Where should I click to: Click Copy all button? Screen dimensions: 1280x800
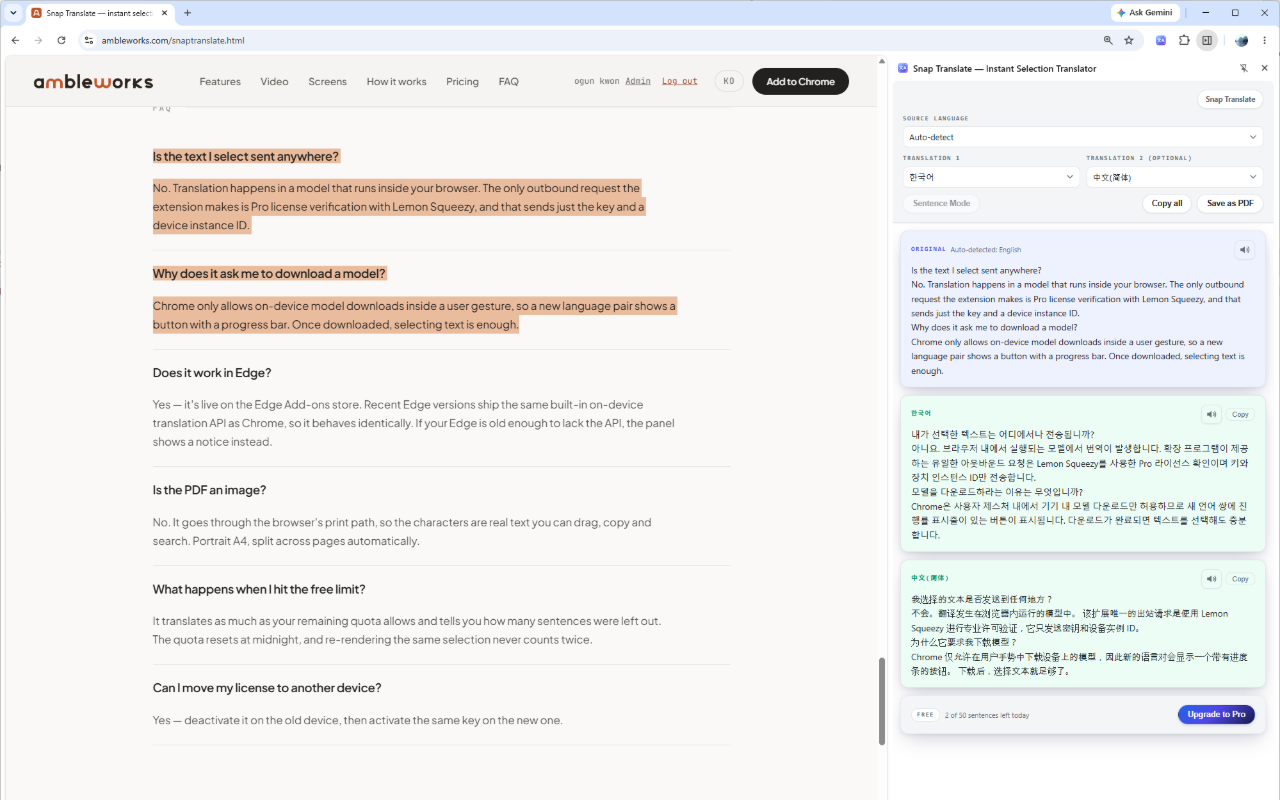click(1167, 203)
